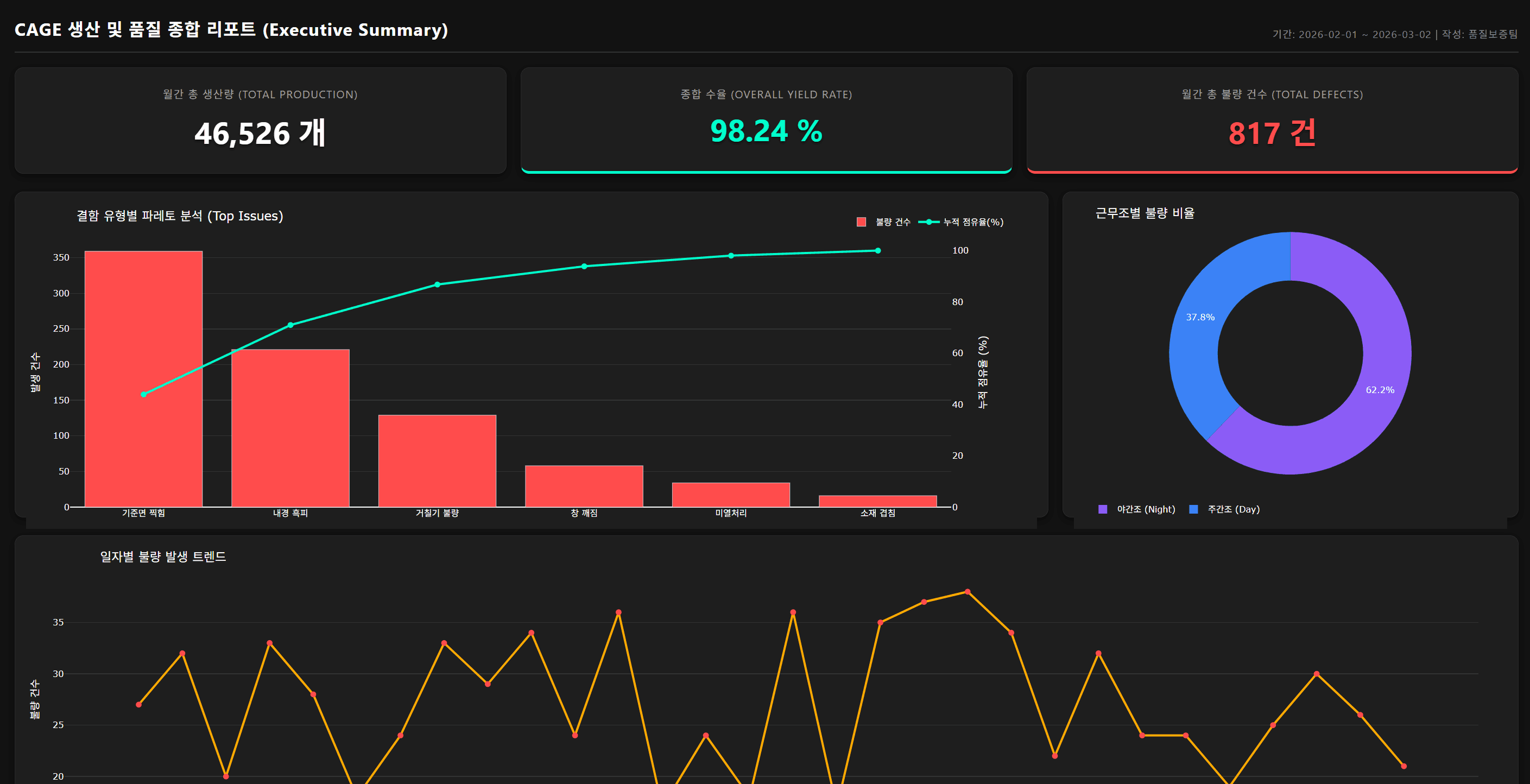Click the CAGE 생산 및 품질 종합 리포트 title
This screenshot has height=784, width=1530.
(231, 30)
